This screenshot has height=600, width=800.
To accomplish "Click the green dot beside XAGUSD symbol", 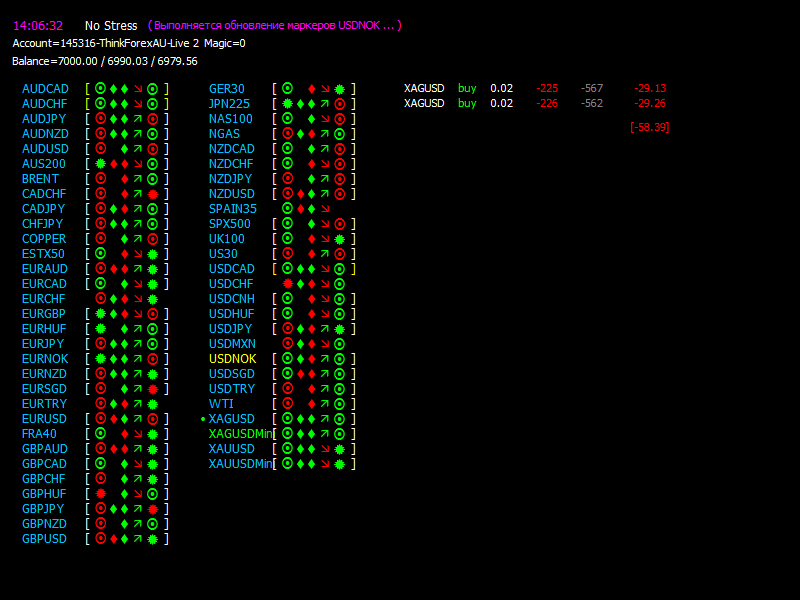I will pos(203,419).
